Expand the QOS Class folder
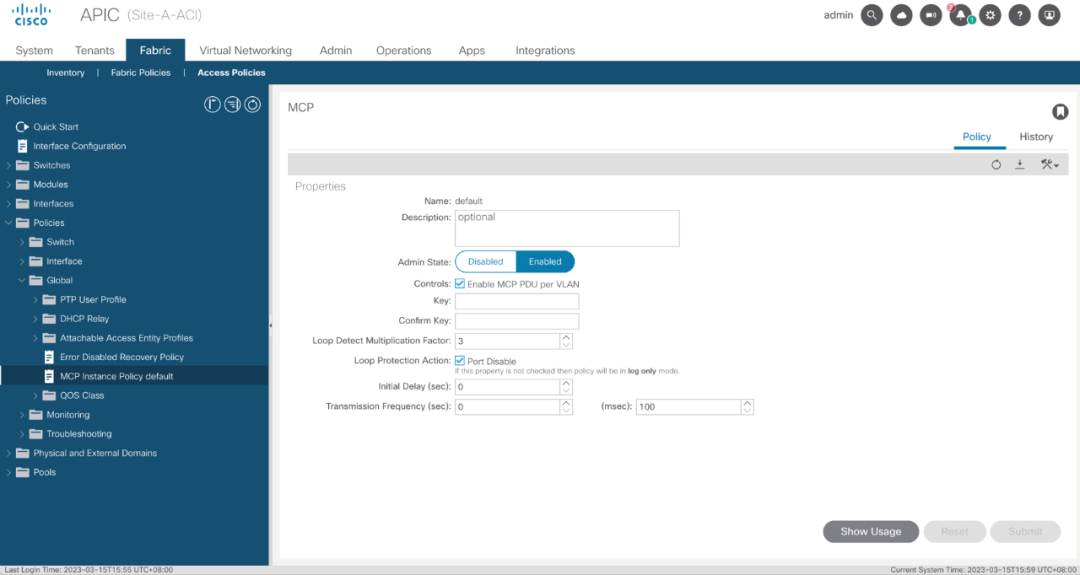Viewport: 1080px width, 575px height. pyautogui.click(x=36, y=396)
